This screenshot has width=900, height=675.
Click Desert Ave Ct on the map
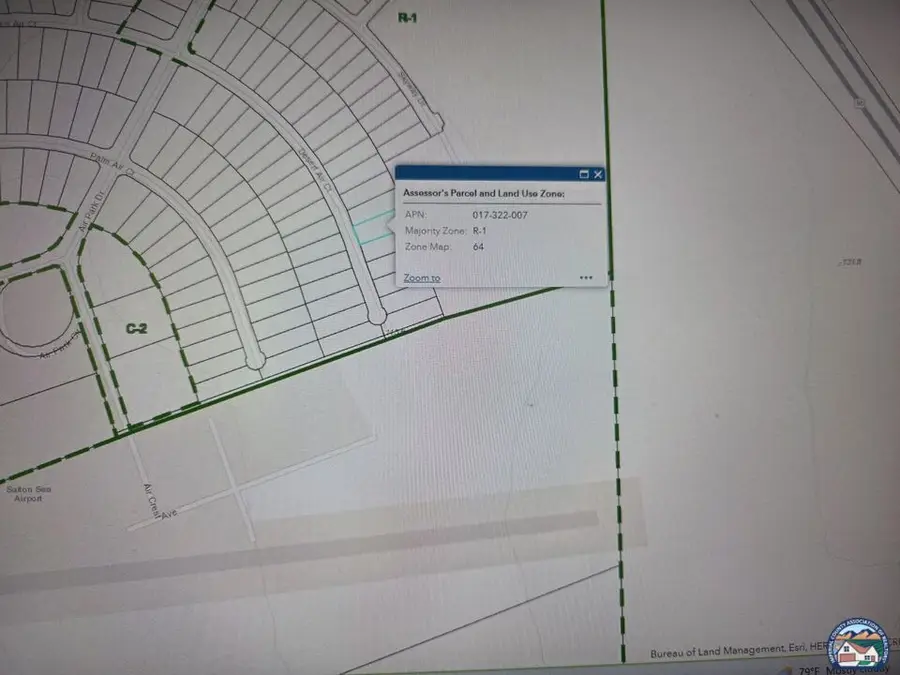(313, 172)
